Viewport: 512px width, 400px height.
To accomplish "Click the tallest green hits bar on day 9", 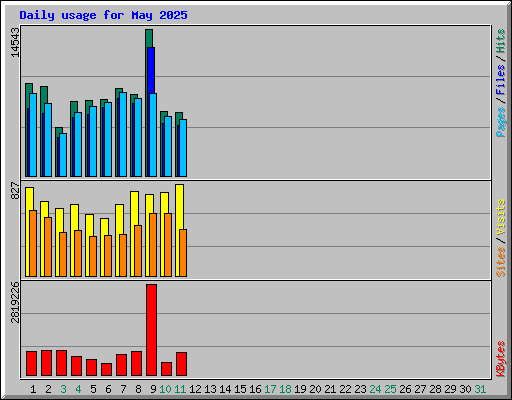I will click(x=149, y=38).
